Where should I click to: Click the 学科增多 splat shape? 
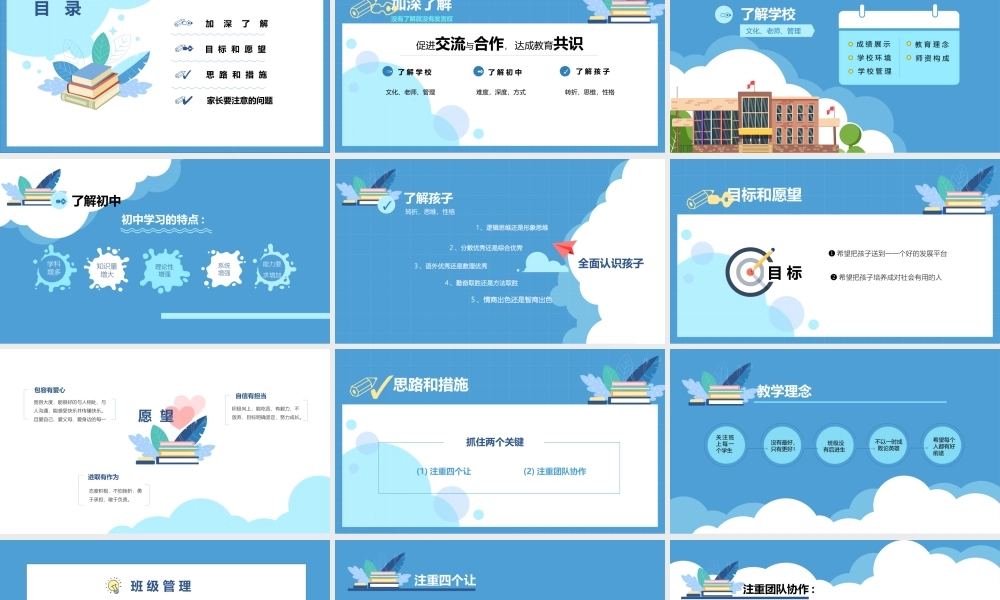point(54,268)
